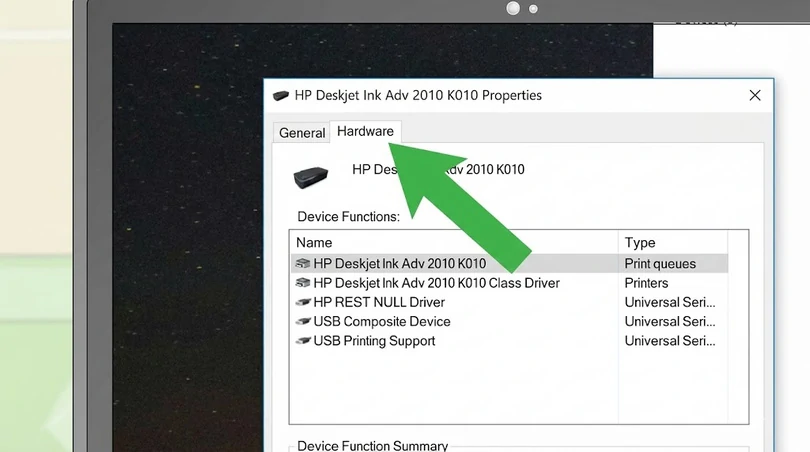Switch to the General tab
The height and width of the screenshot is (452, 810).
pyautogui.click(x=301, y=133)
